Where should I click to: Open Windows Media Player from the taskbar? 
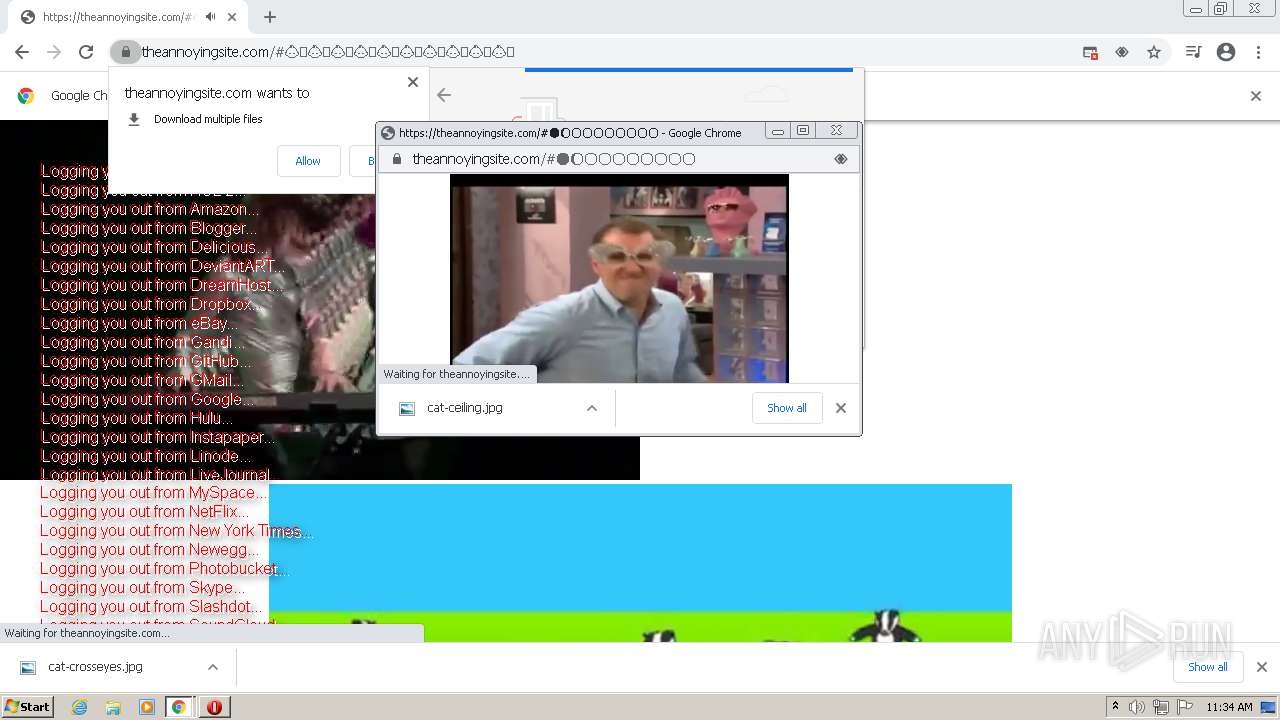tap(146, 707)
